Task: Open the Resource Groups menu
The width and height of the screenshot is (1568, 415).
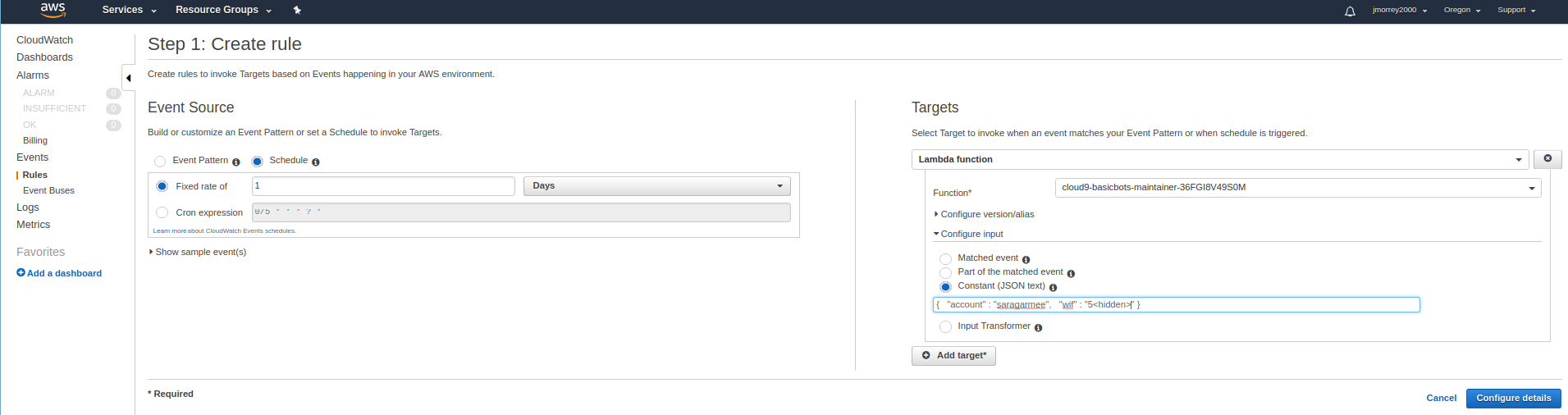Action: click(x=223, y=10)
